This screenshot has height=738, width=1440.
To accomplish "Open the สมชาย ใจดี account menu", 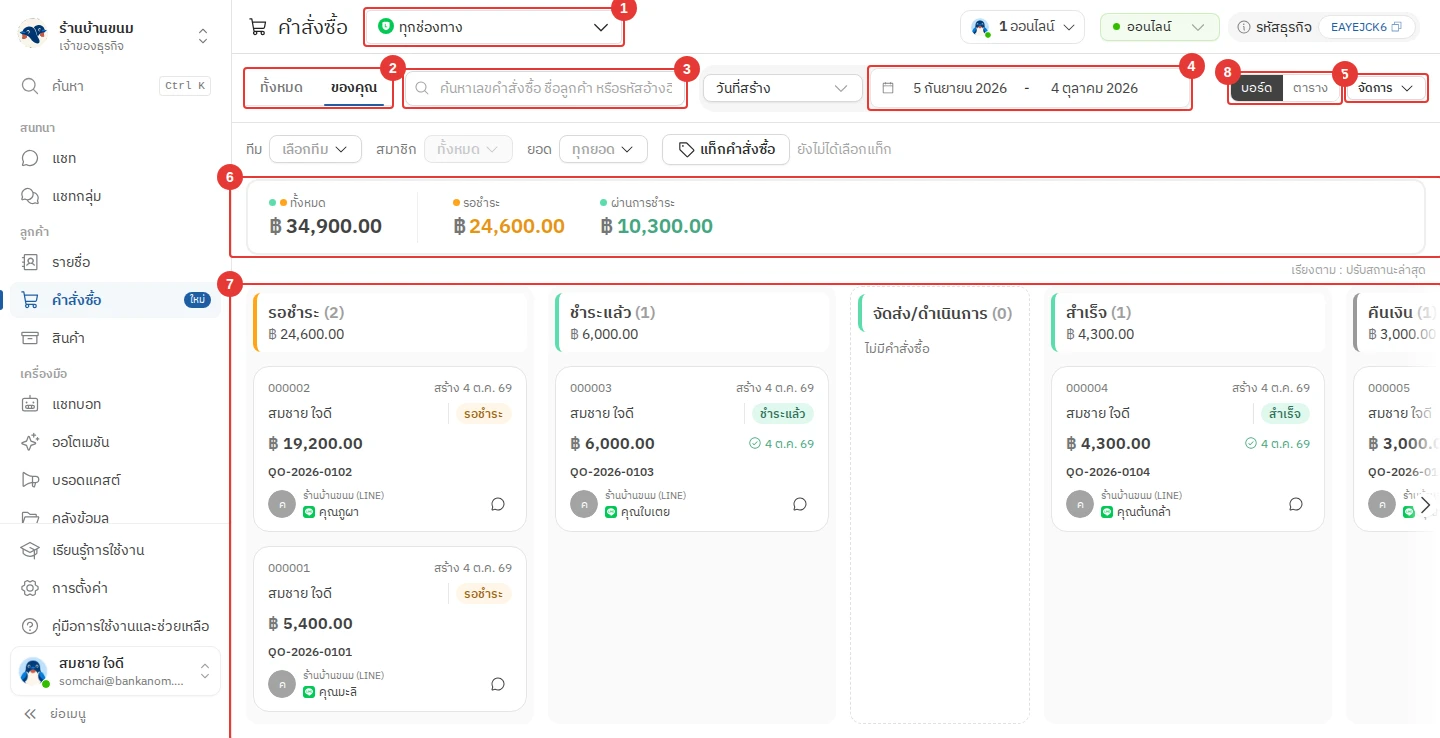I will point(115,671).
